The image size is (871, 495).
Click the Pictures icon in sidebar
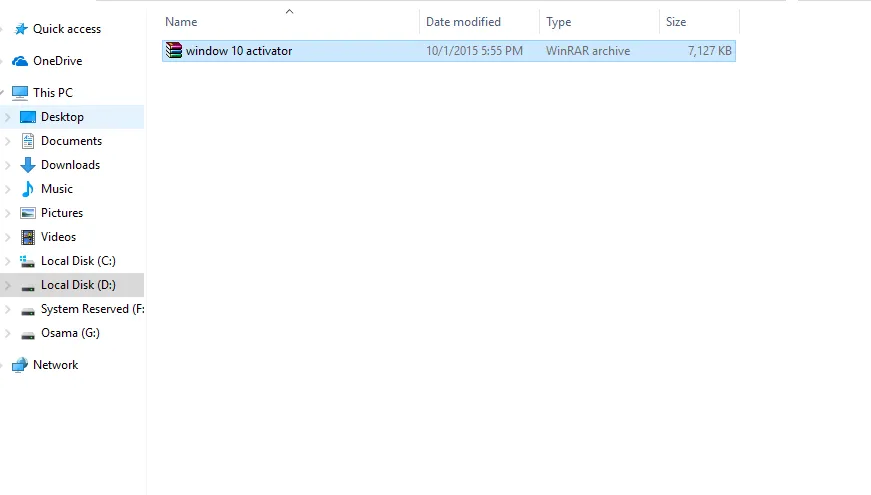[x=28, y=213]
